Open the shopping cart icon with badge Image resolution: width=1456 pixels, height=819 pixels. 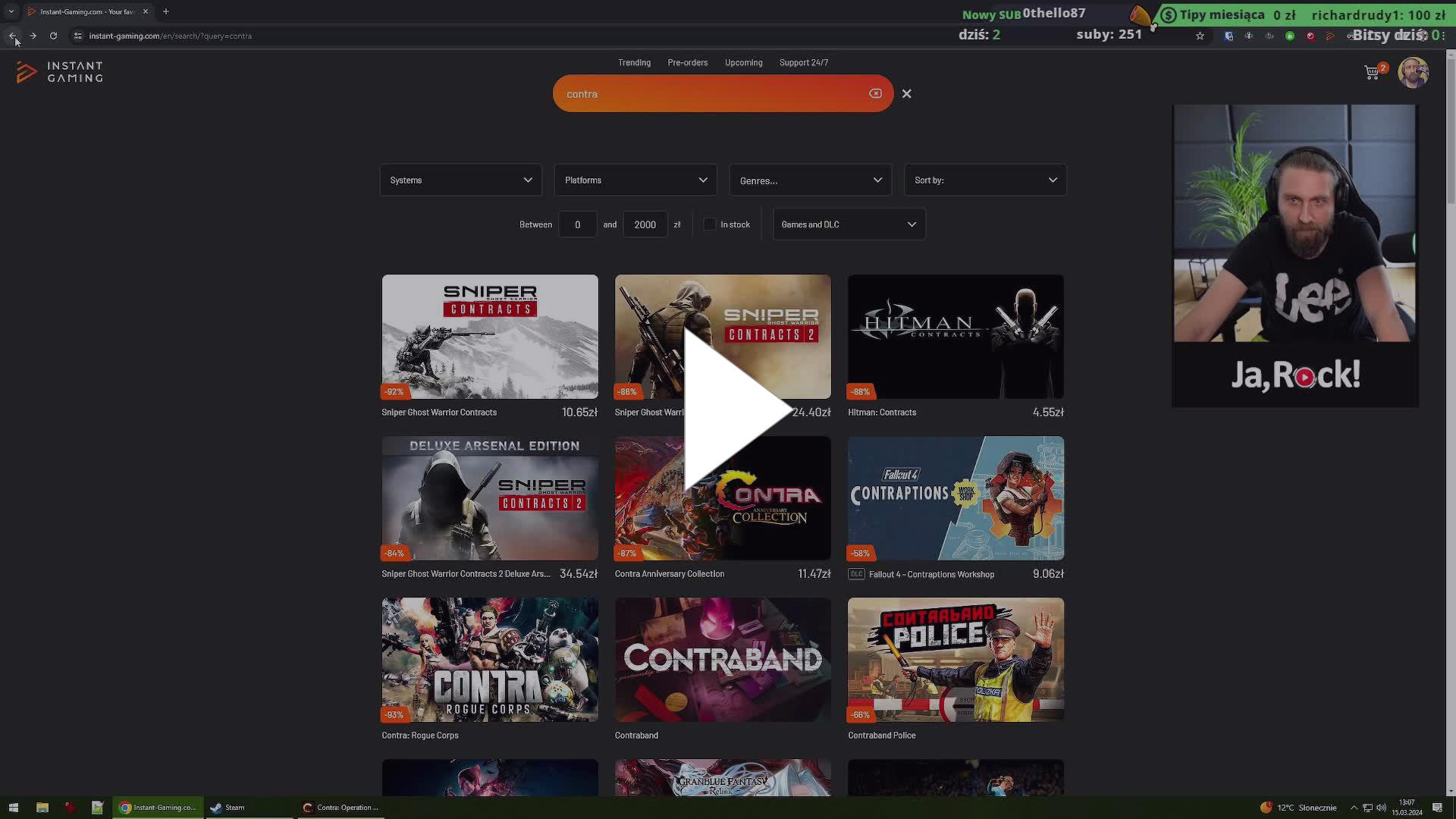pyautogui.click(x=1373, y=73)
